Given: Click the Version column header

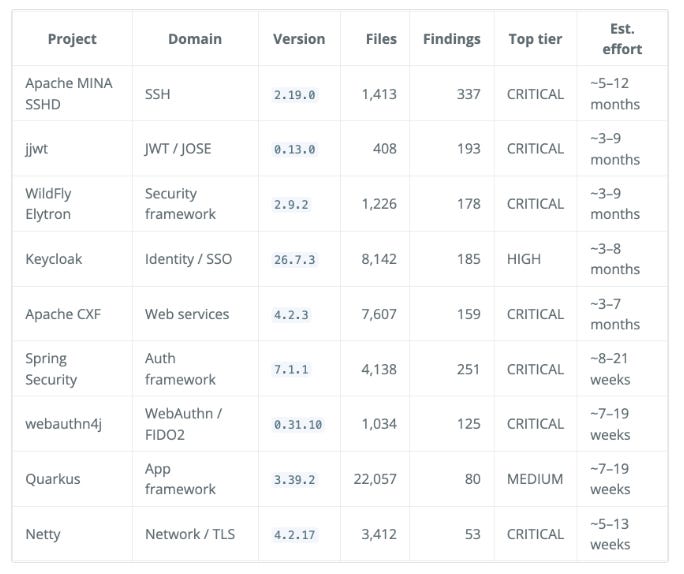Looking at the screenshot, I should pyautogui.click(x=299, y=39).
